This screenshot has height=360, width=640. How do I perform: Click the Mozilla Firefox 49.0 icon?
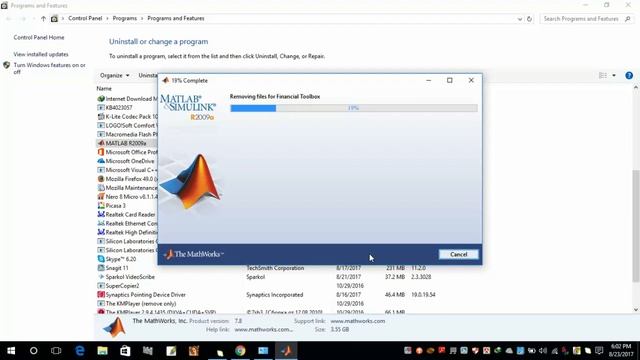pos(101,179)
